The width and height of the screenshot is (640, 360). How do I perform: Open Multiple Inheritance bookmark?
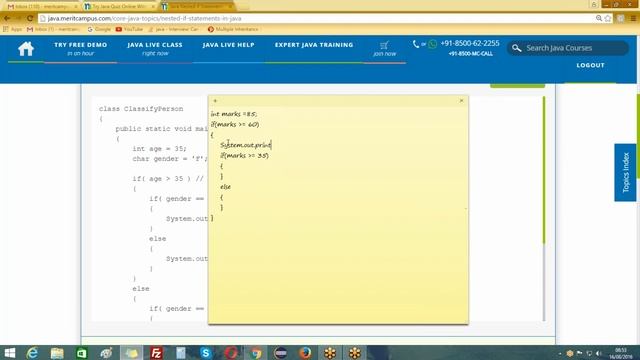pos(233,29)
